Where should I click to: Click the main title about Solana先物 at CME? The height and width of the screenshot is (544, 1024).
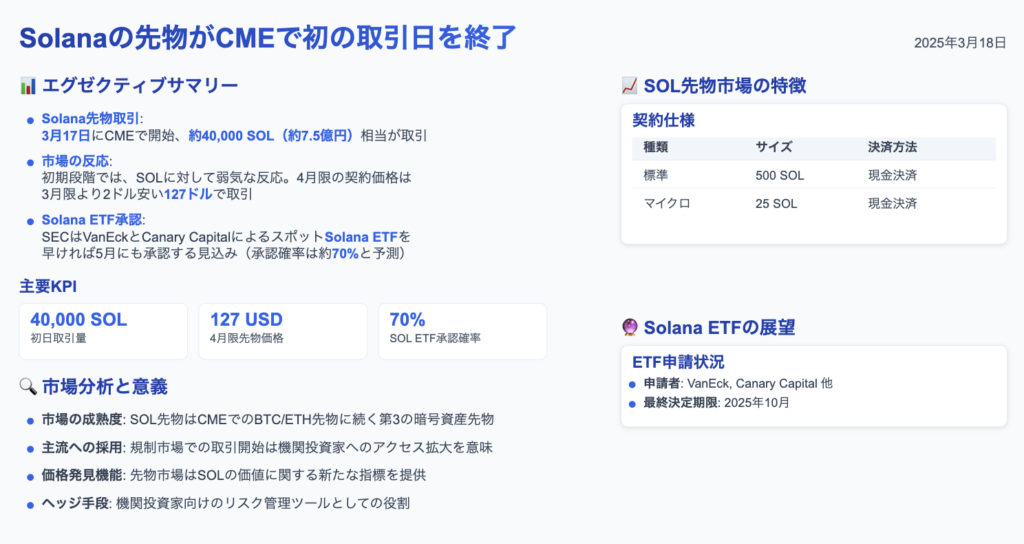(x=268, y=39)
